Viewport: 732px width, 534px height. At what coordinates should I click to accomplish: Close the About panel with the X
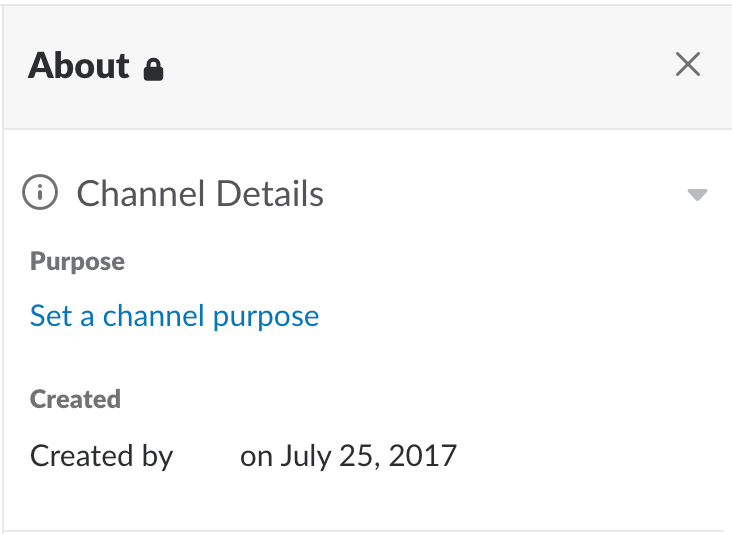coord(688,64)
